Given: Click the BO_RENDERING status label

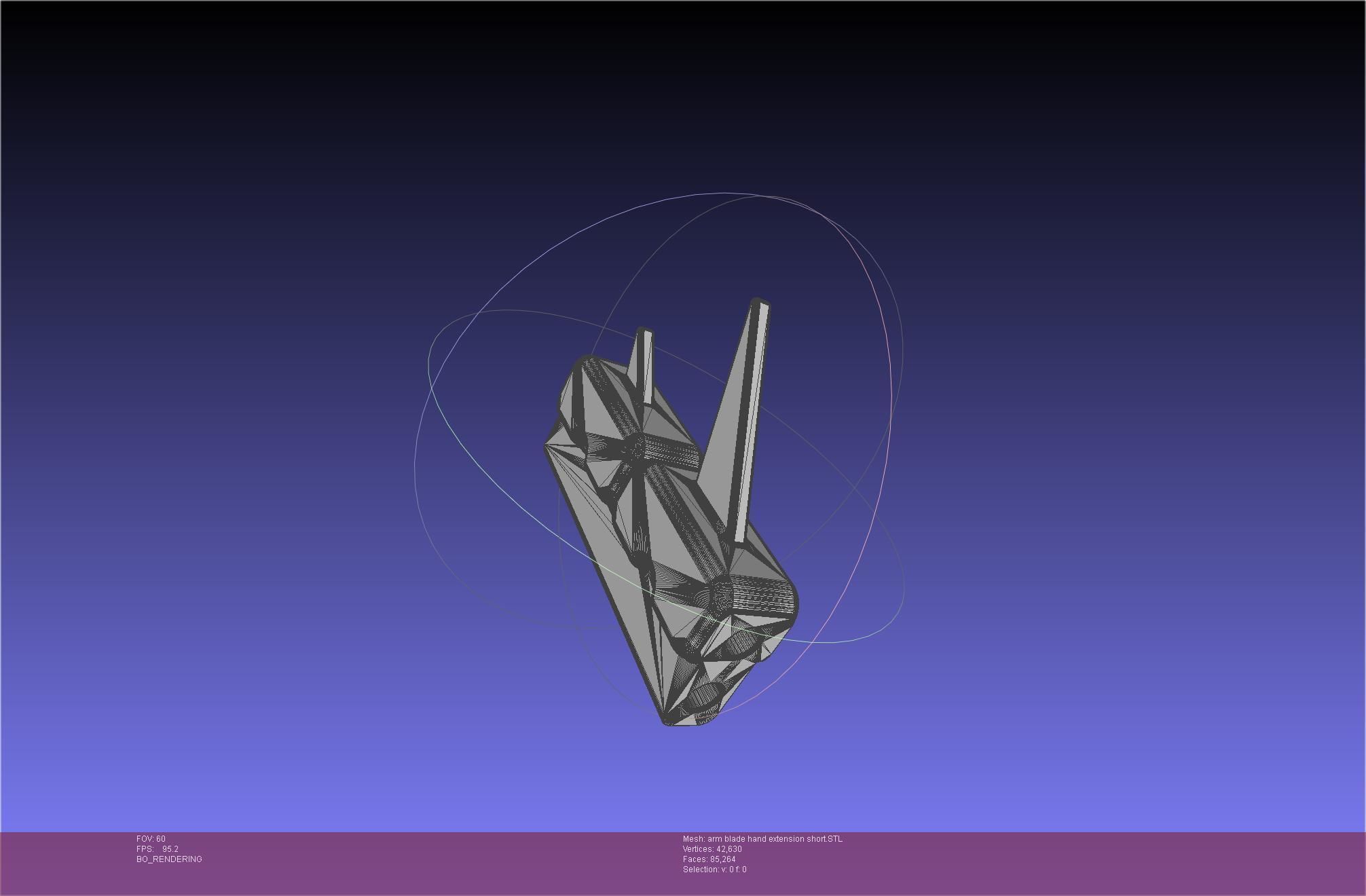Looking at the screenshot, I should [x=169, y=859].
